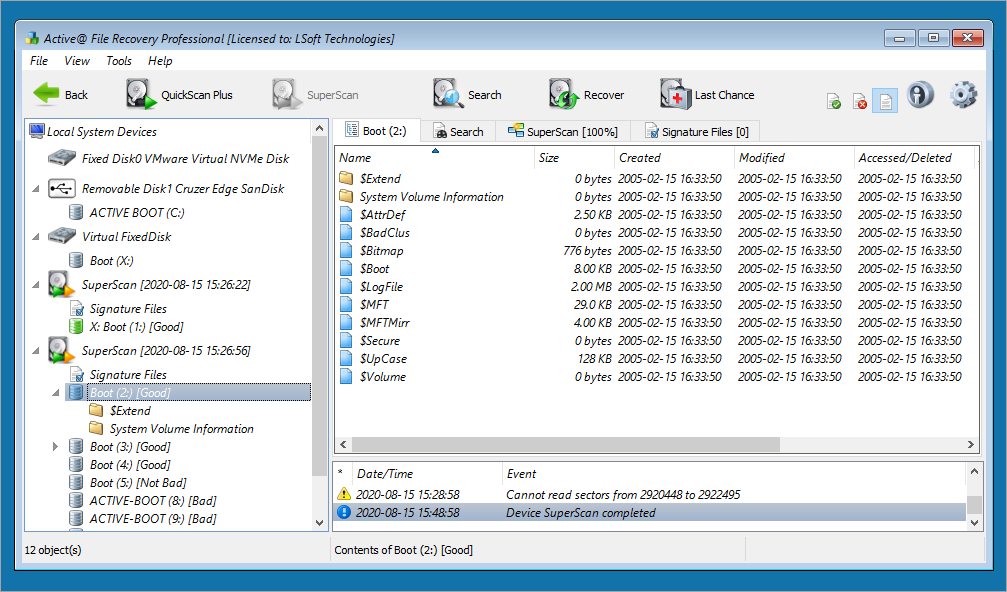Viewport: 1007px width, 592px height.
Task: Open the File menu
Action: [39, 60]
